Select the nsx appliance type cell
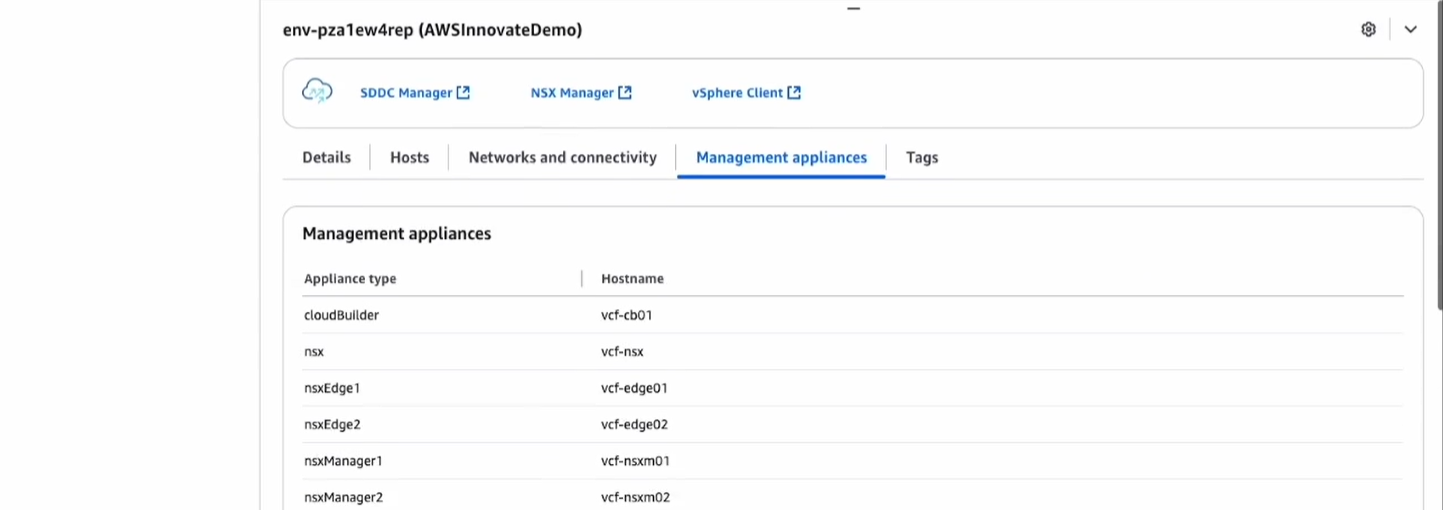Viewport: 1443px width, 510px height. tap(314, 352)
